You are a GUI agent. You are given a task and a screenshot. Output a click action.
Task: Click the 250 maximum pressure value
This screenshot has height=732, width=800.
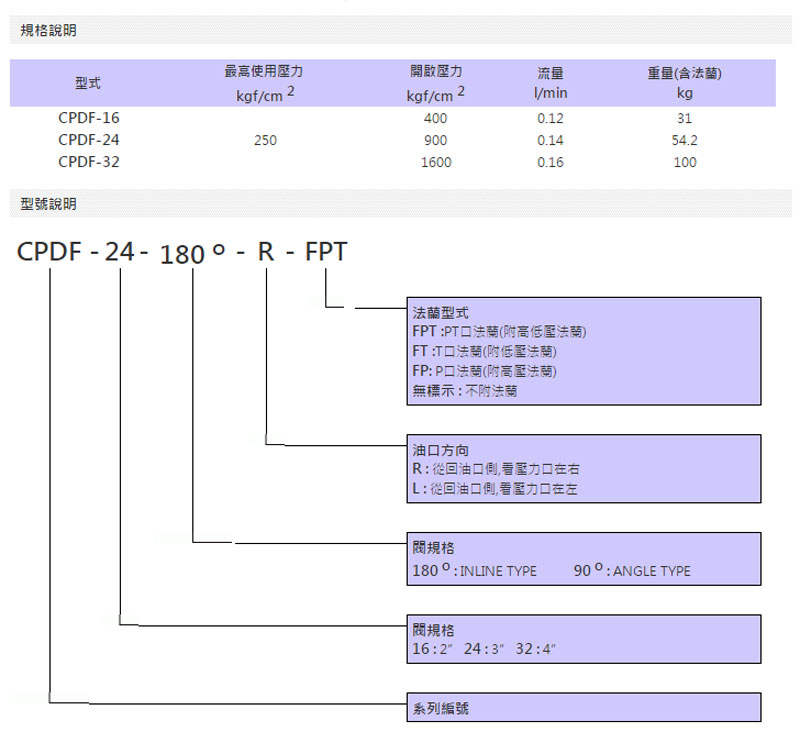point(265,140)
